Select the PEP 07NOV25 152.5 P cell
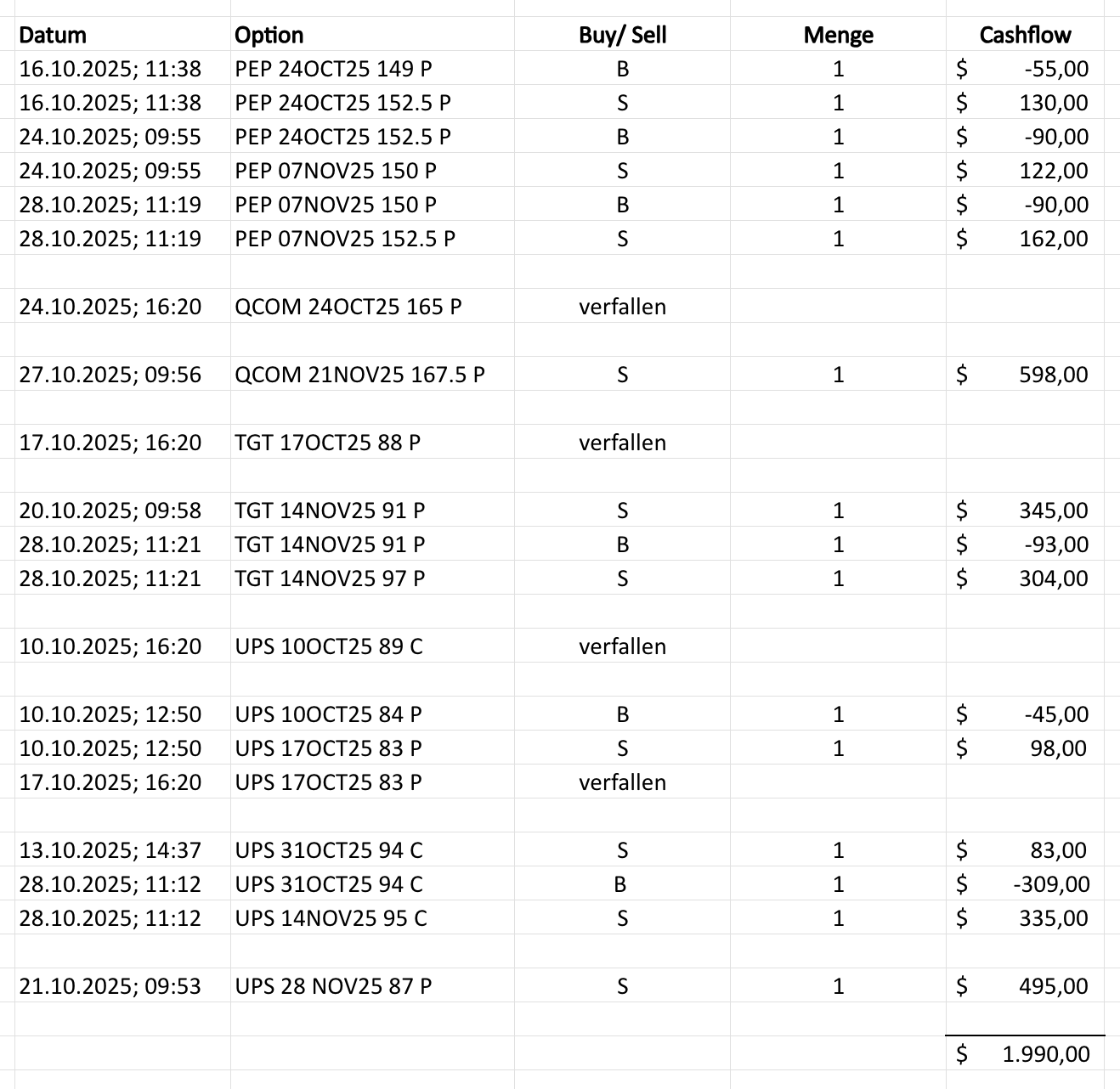The image size is (1120, 1089). coord(345,239)
